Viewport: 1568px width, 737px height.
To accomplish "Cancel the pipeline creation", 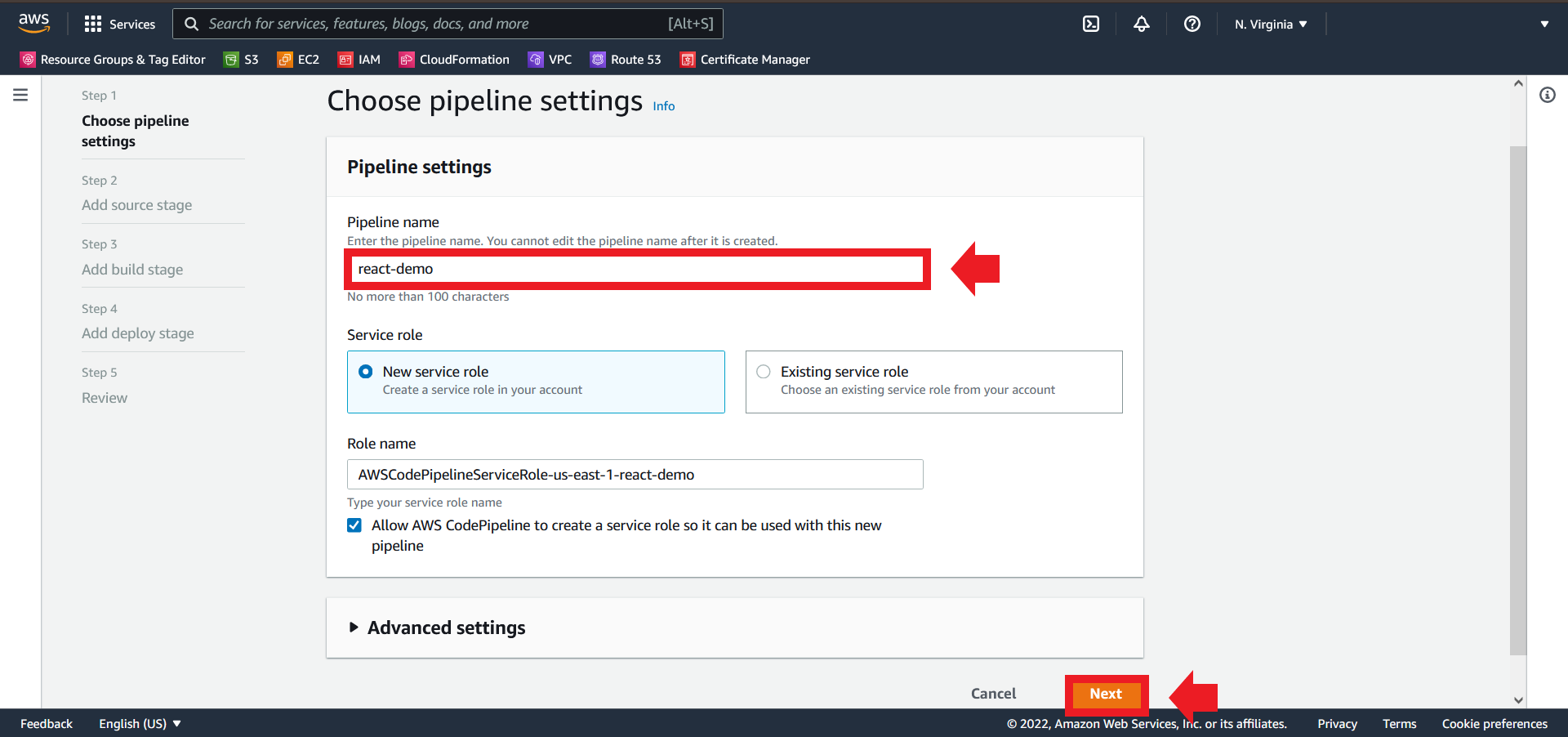I will coord(992,693).
